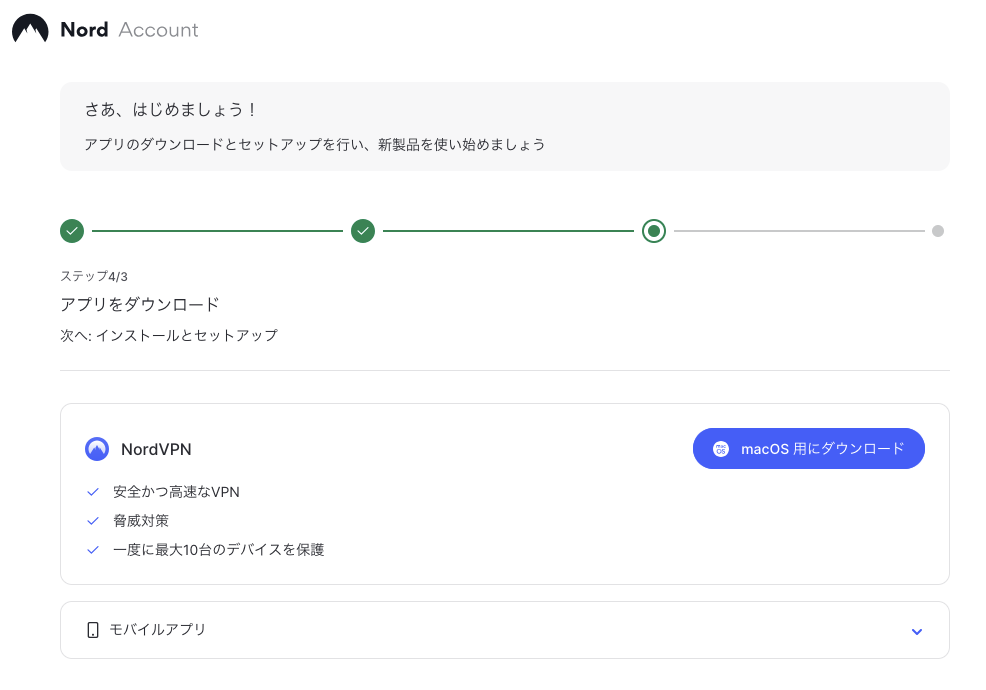Click the final gray step dot
986x690 pixels.
[938, 231]
